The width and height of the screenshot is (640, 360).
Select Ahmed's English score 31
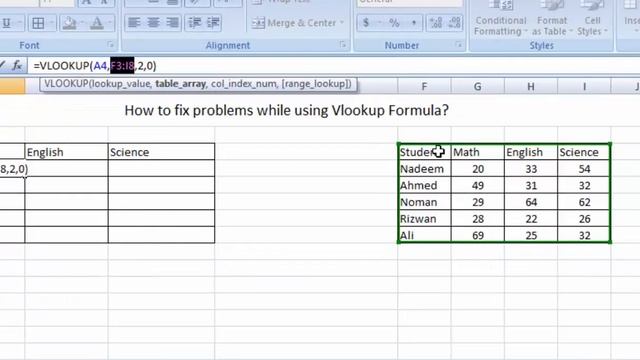pyautogui.click(x=531, y=185)
